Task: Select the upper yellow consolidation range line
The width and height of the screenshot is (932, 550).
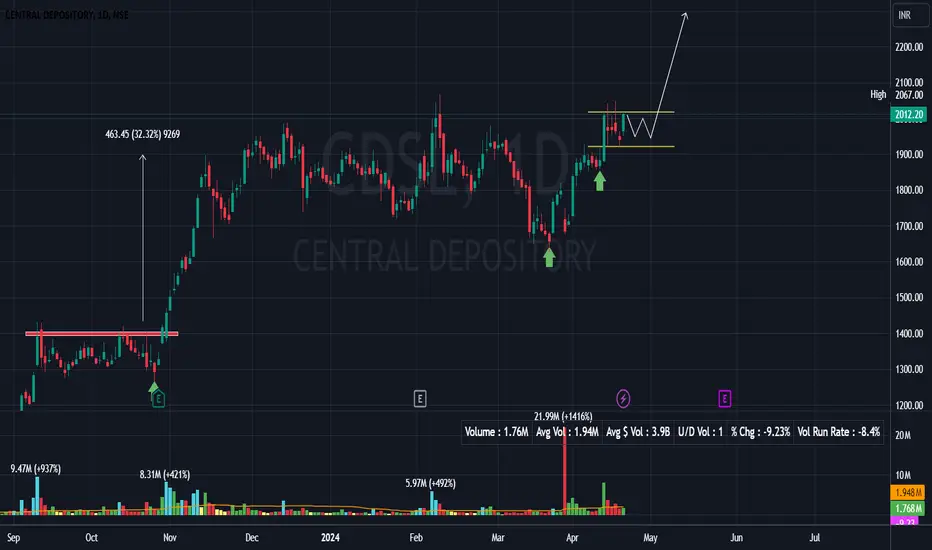Action: click(631, 112)
